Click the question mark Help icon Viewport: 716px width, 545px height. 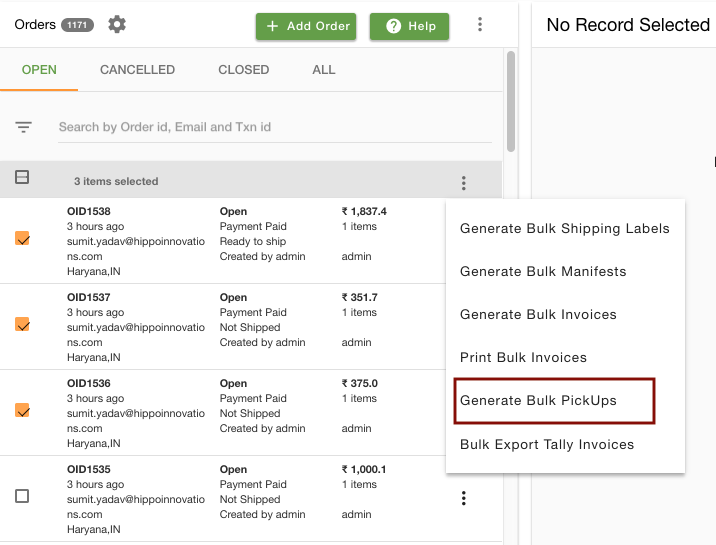pyautogui.click(x=393, y=26)
